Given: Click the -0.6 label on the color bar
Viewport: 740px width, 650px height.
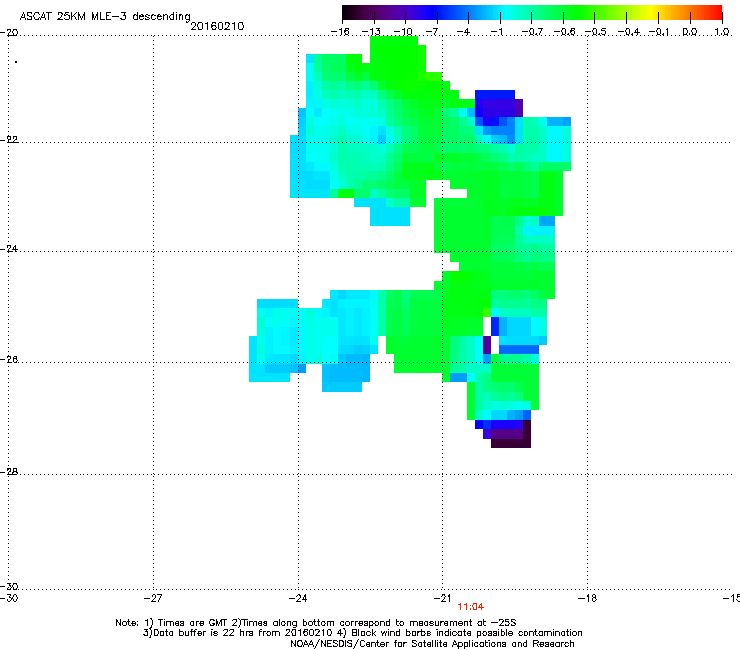Looking at the screenshot, I should [x=564, y=32].
